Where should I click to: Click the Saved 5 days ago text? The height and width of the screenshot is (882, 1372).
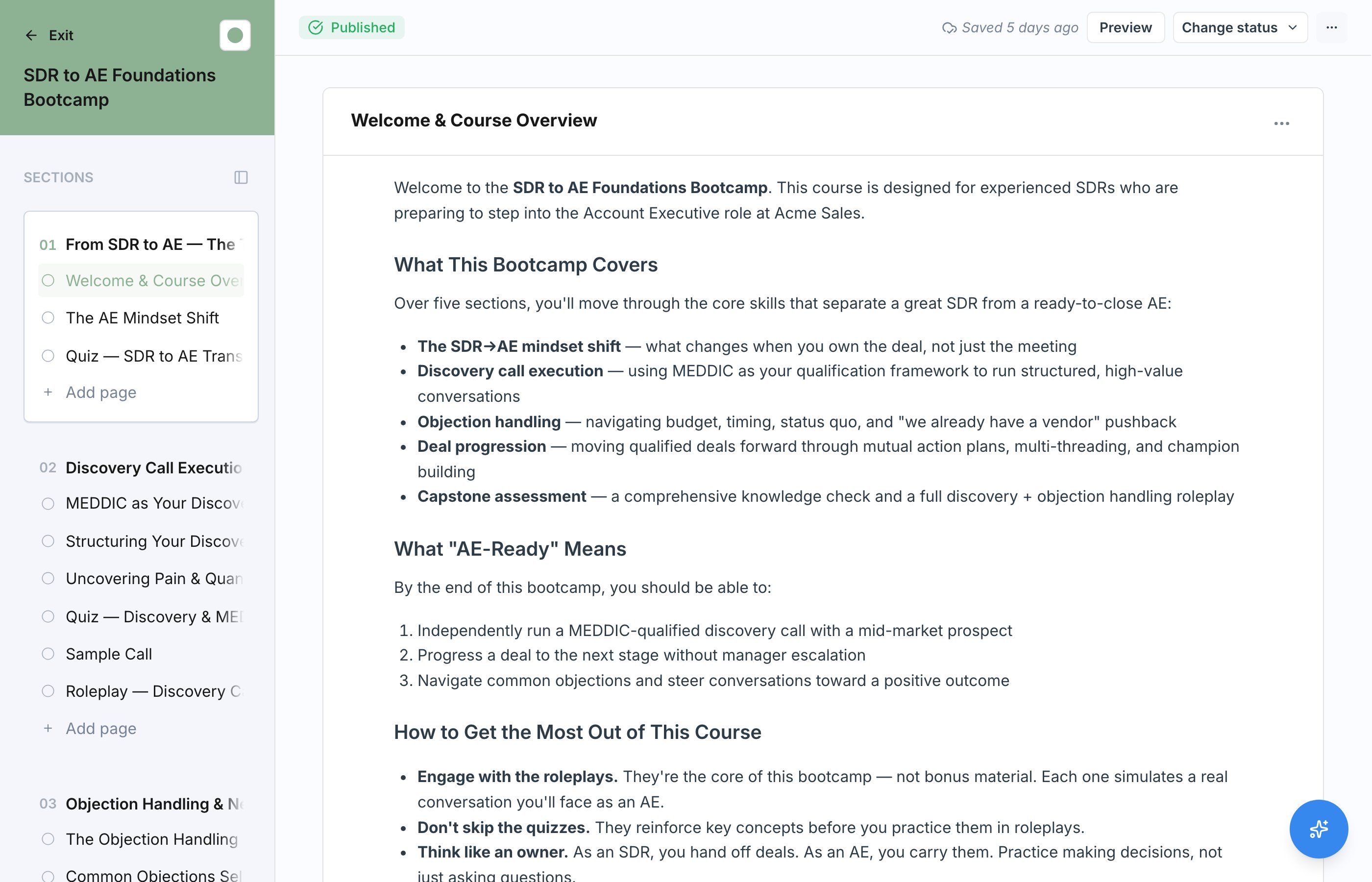click(x=1020, y=27)
